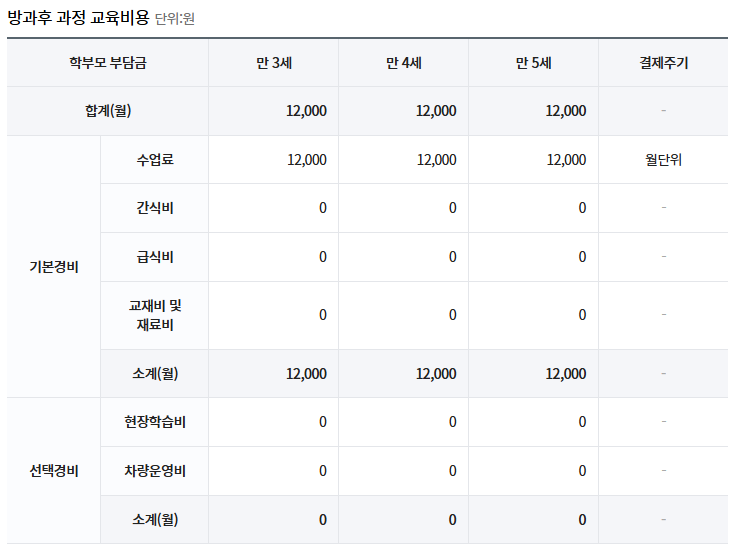
Task: Click the 방과후 과정 교육비용 heading
Action: coord(78,17)
